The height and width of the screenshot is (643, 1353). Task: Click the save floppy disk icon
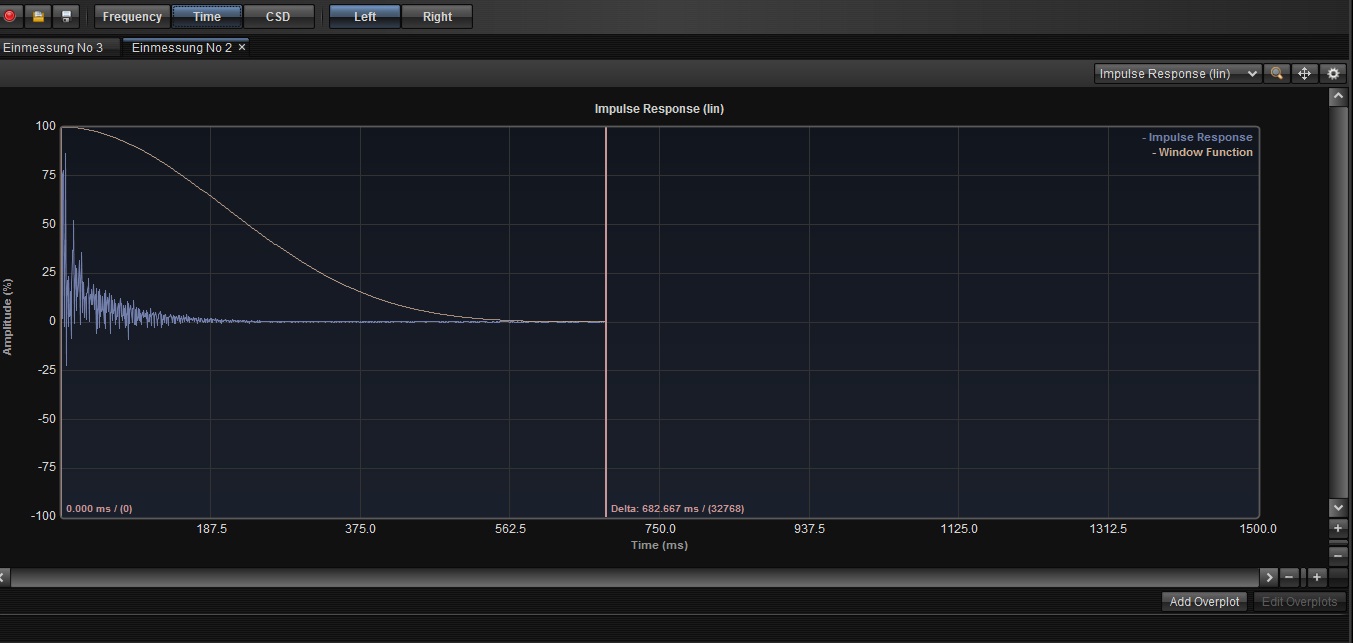66,16
